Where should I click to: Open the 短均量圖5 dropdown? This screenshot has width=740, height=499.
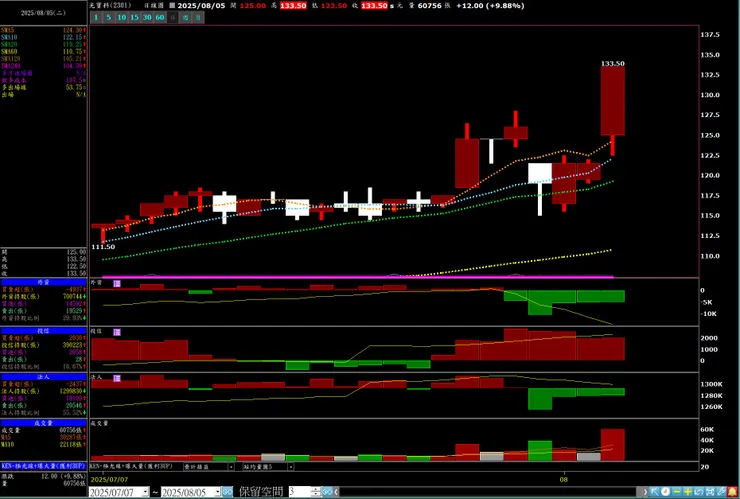[268, 466]
